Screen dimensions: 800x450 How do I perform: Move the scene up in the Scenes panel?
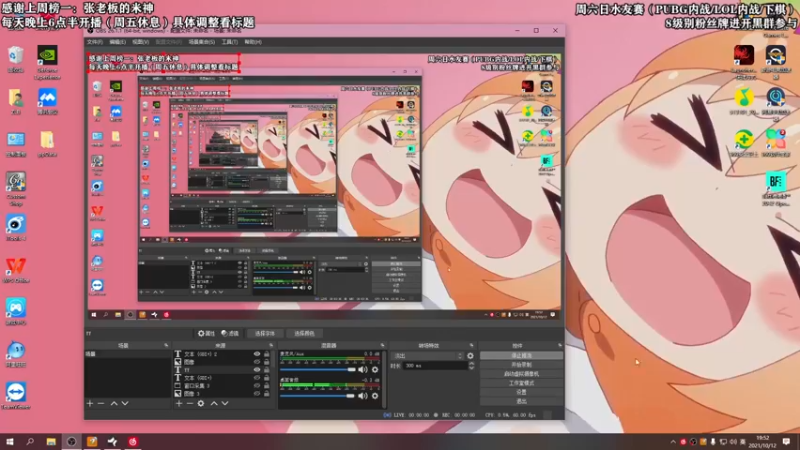(114, 404)
